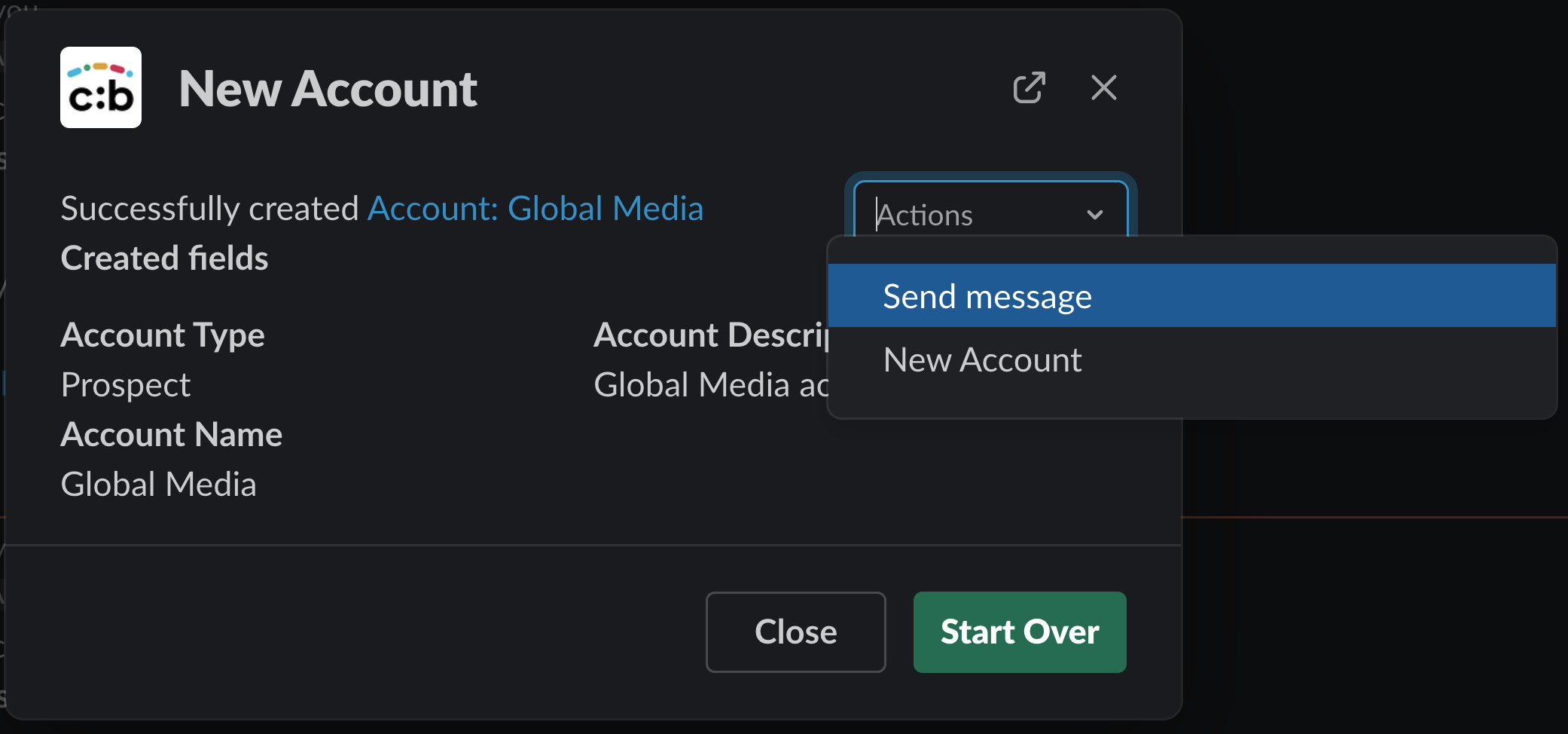Image resolution: width=1568 pixels, height=734 pixels.
Task: Click the Global Media account name value
Action: [159, 485]
